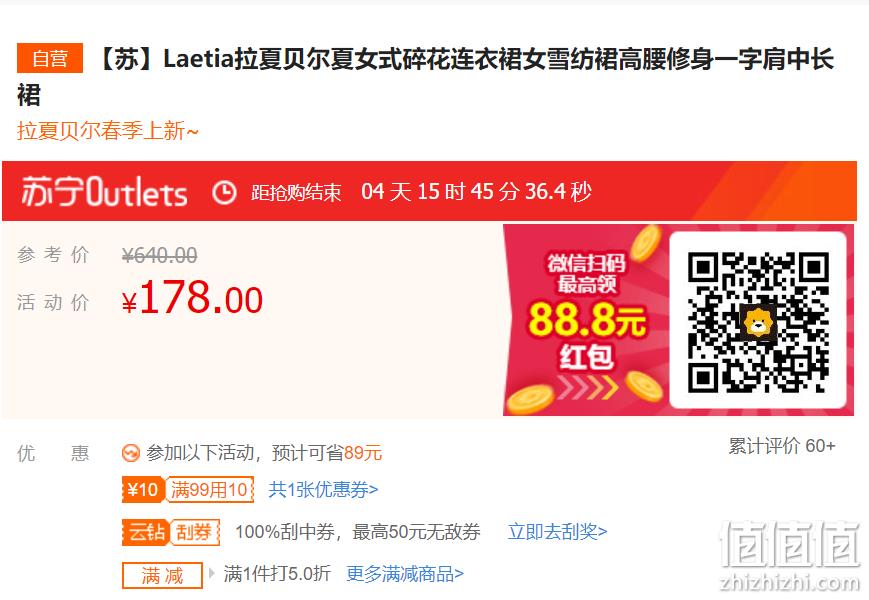The image size is (869, 600).
Task: Click the 满99用10 coupon
Action: pyautogui.click(x=209, y=490)
